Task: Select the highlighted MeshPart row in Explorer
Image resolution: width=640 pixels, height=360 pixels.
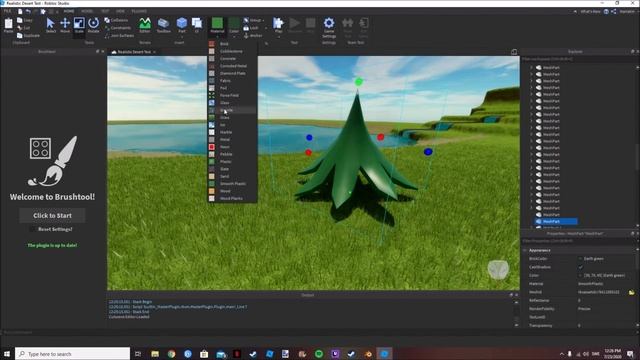Action: click(556, 221)
